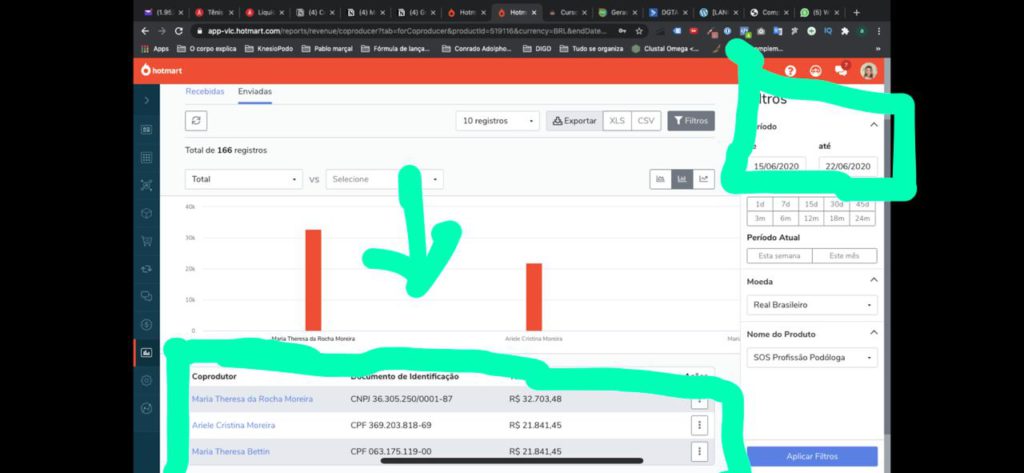Switch to the Curso browser tab
The height and width of the screenshot is (473, 1024).
tap(568, 12)
